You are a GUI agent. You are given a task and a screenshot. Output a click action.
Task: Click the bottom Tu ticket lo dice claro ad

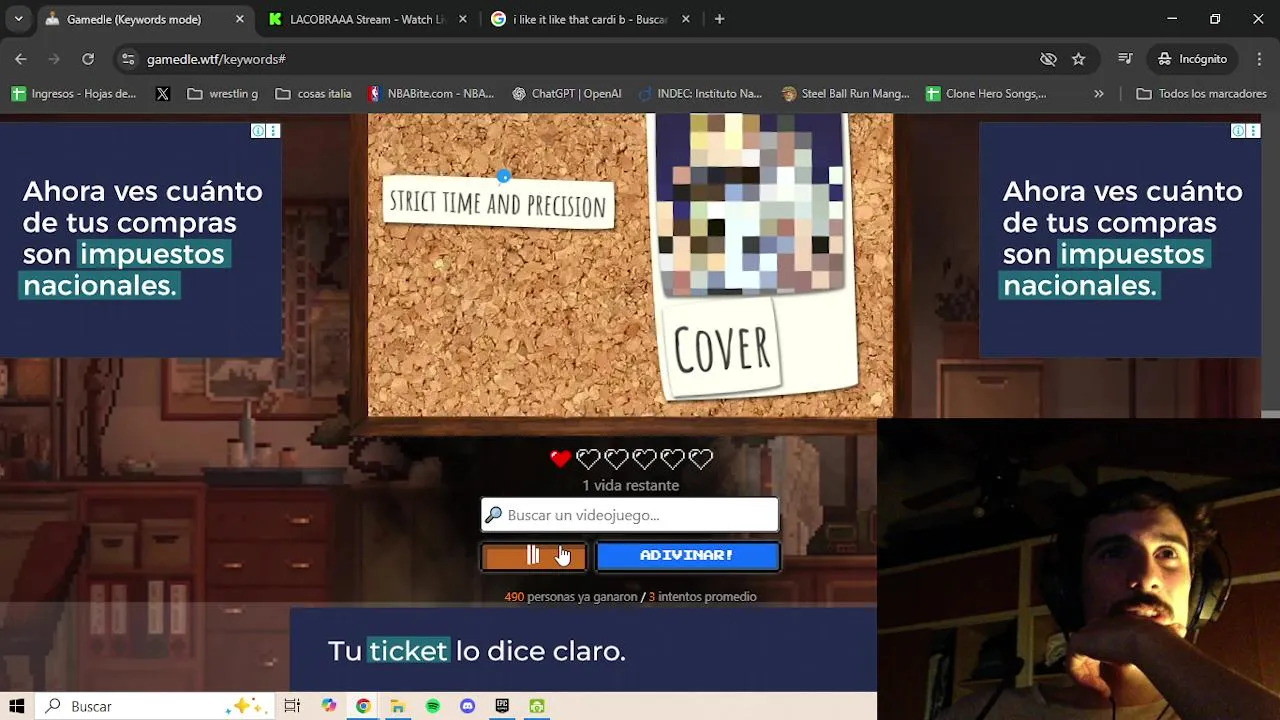coord(583,649)
